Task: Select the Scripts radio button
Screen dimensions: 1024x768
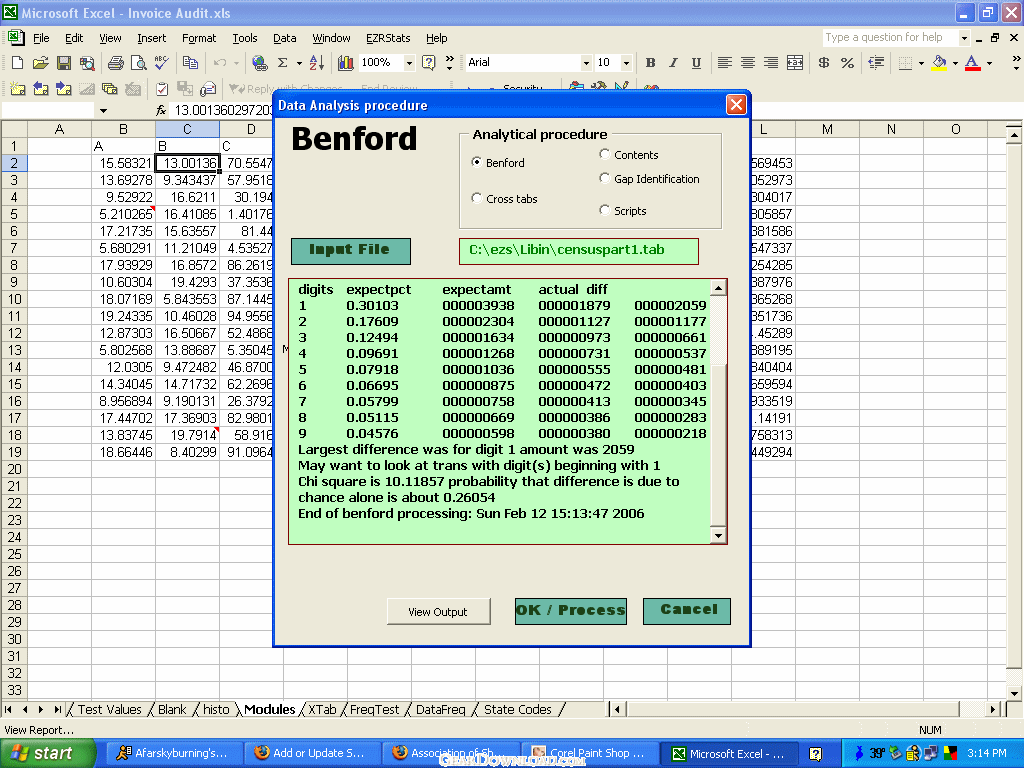Action: pos(605,210)
